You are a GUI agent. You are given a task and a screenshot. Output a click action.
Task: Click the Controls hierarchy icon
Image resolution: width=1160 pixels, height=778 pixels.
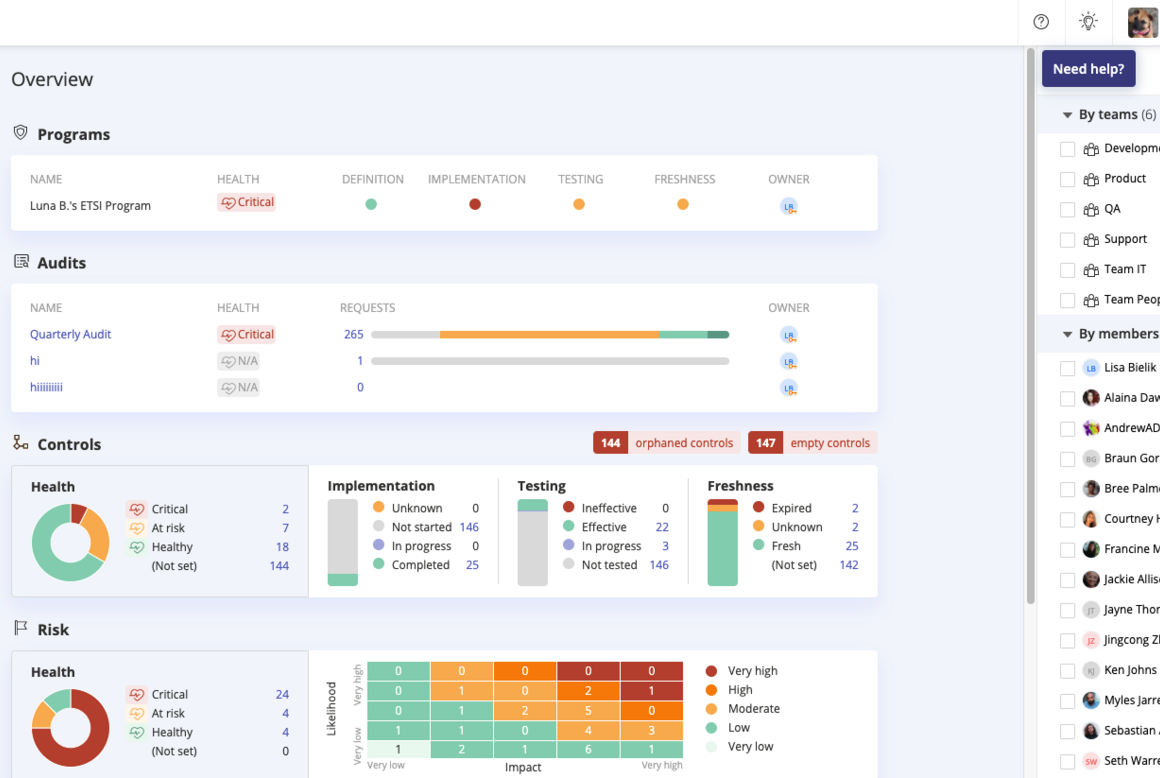[x=21, y=442]
